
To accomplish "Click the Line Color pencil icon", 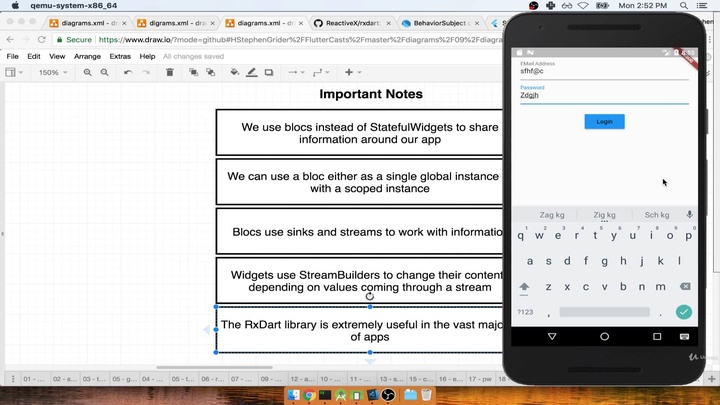I will 252,72.
